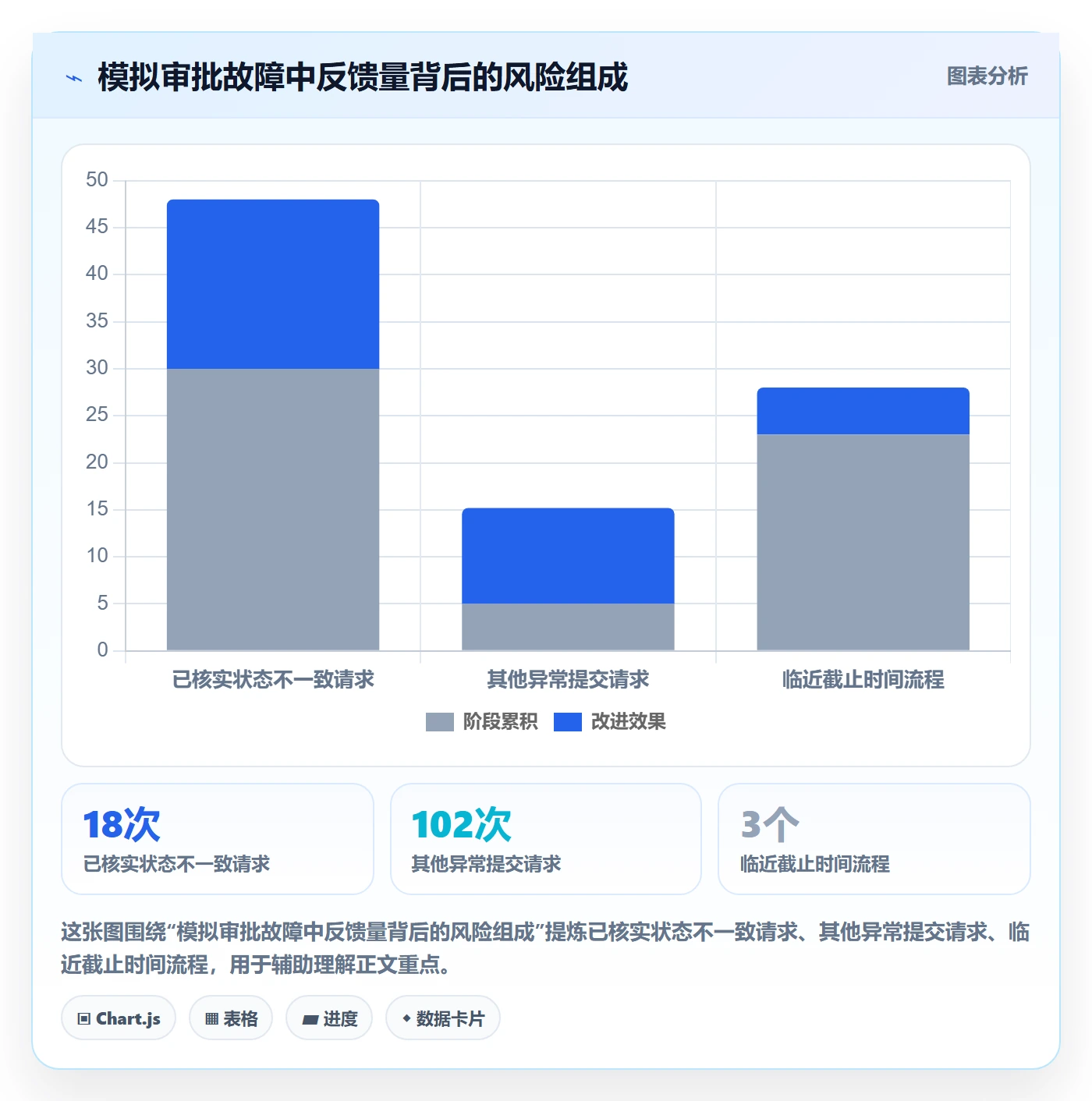The image size is (1092, 1101).
Task: Click the description paragraph starting 这张图围绕
Action: pyautogui.click(x=546, y=948)
